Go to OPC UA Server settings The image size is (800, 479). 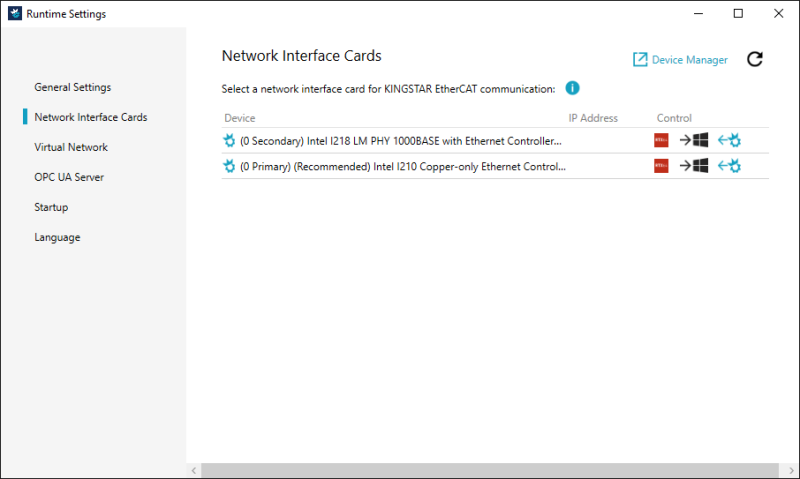pyautogui.click(x=68, y=177)
